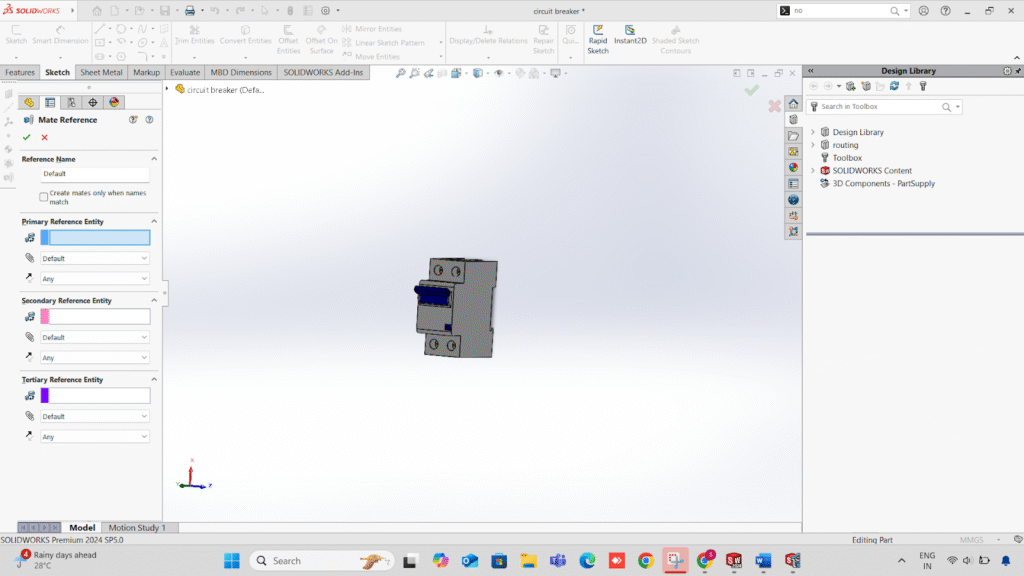Open the ConfigurationManager tab icon
1024x576 pixels.
click(x=71, y=102)
